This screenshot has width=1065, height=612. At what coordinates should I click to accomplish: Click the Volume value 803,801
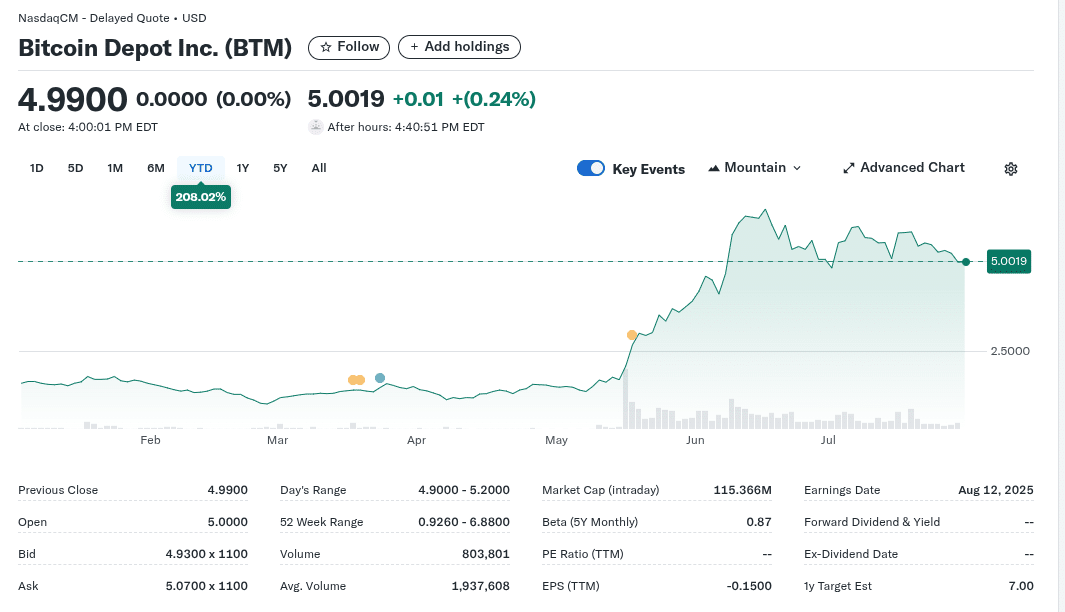(486, 554)
